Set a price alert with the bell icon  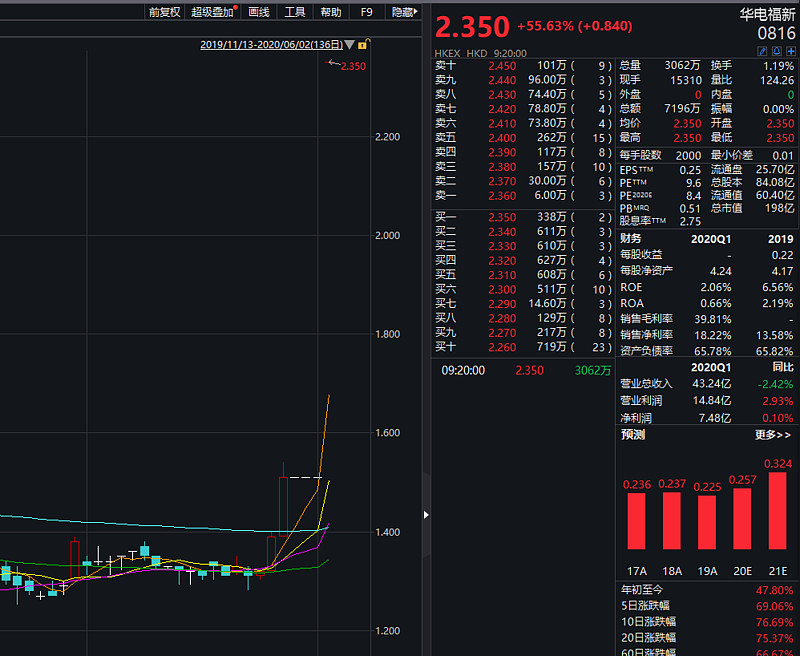(x=777, y=51)
